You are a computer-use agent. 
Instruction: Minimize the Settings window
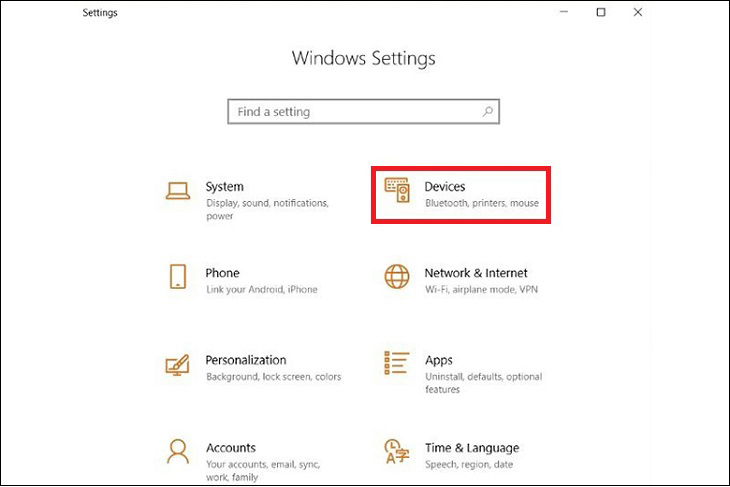564,12
